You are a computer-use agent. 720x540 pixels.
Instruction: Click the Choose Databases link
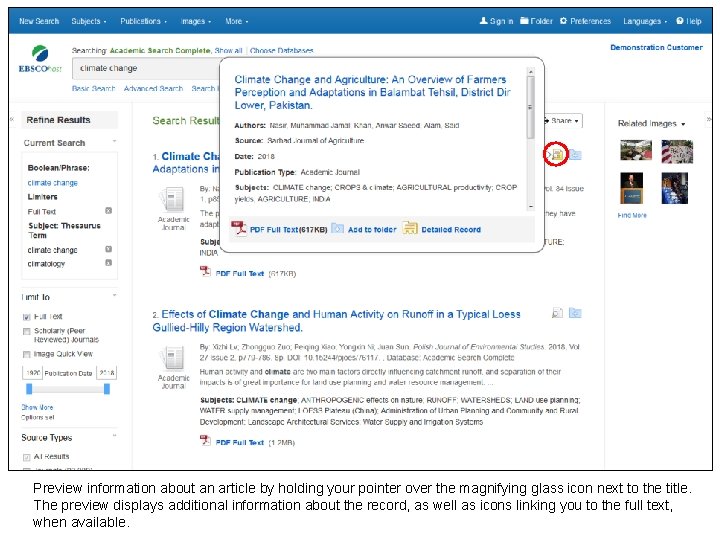click(x=281, y=51)
